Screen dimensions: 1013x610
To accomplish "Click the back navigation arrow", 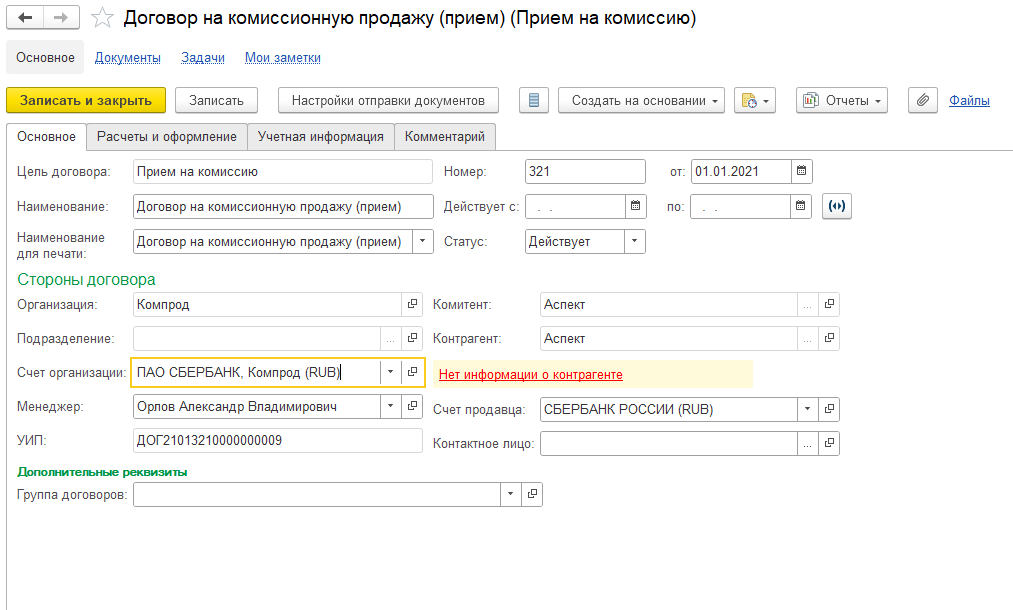I will (x=25, y=18).
